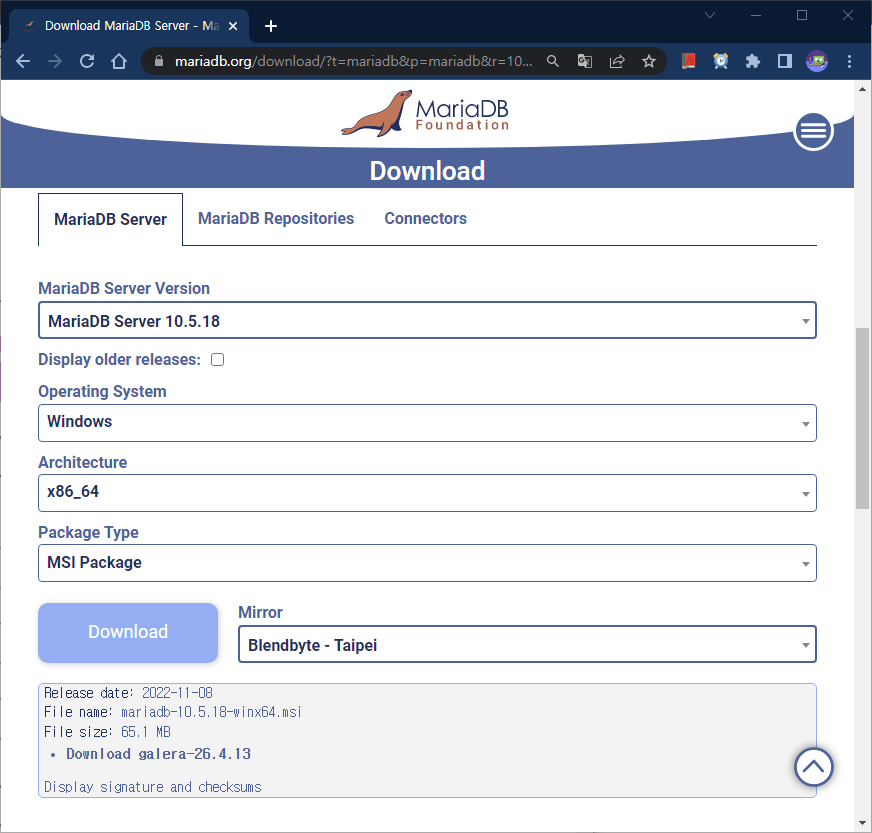Click the Download galera-26.4.13 link
This screenshot has height=833, width=872.
[158, 754]
